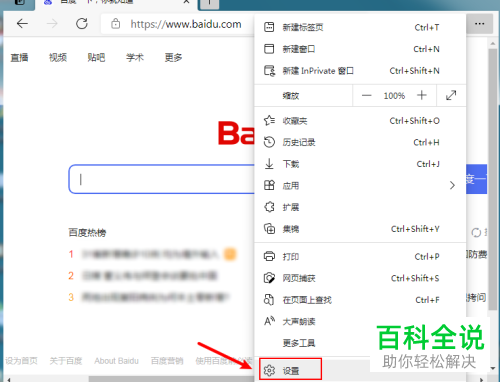This screenshot has height=382, width=500.
Task: Click the vertical page scrollbar
Action: pos(493,180)
